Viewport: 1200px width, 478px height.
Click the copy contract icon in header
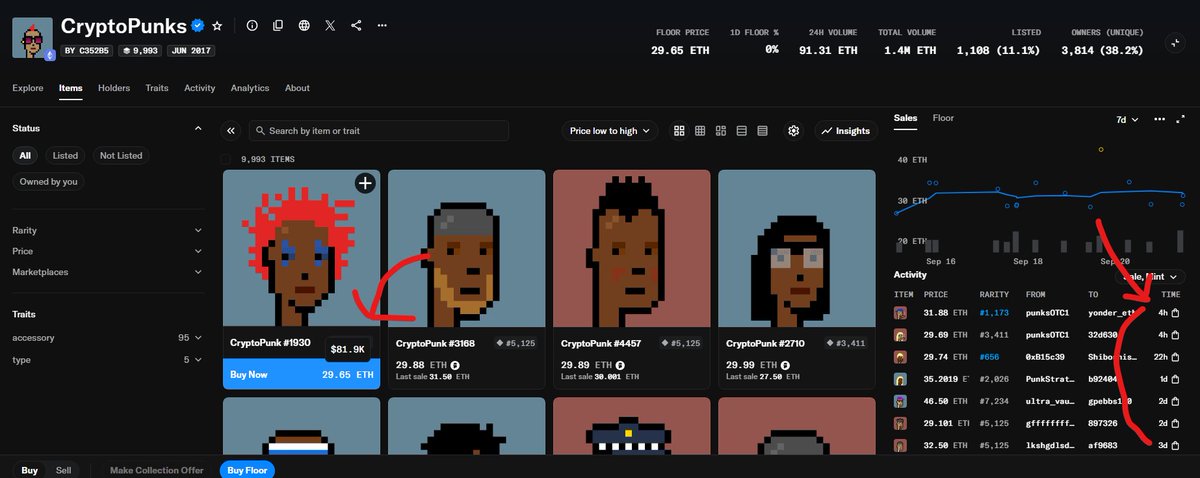[278, 26]
